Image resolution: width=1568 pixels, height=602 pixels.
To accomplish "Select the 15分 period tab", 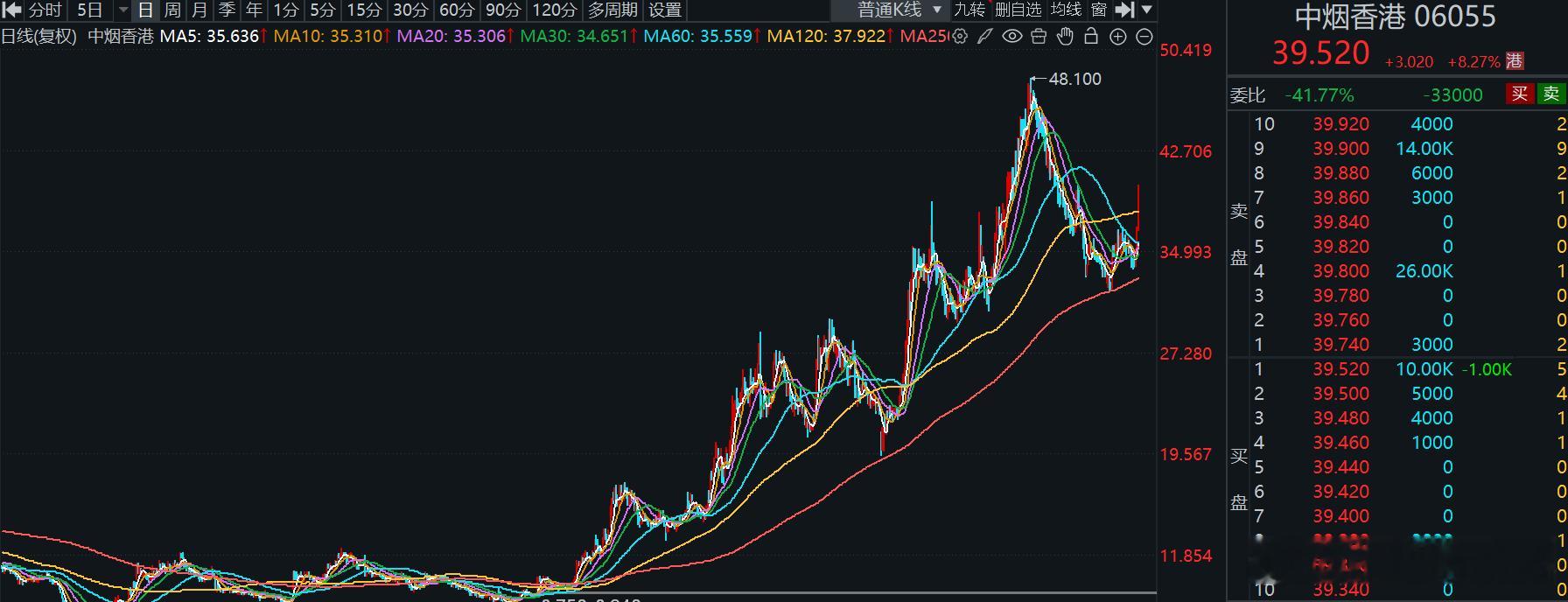I will [364, 10].
